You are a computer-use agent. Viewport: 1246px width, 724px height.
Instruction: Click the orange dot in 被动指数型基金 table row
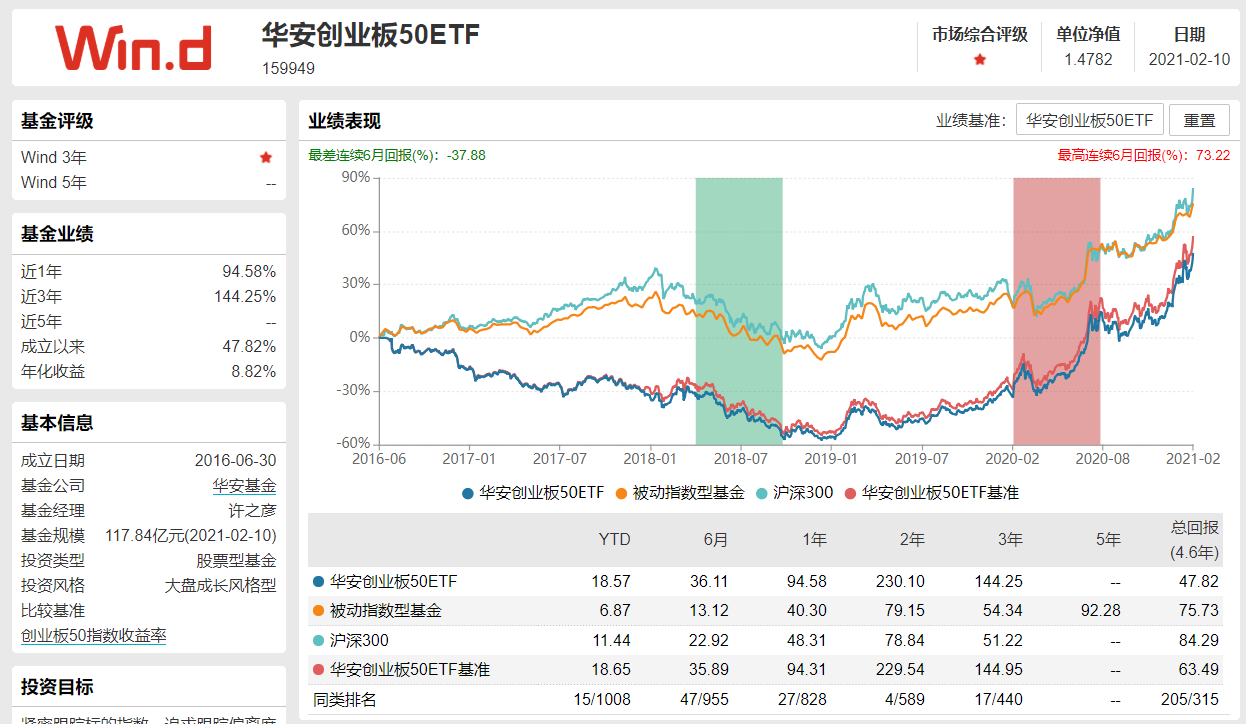(x=319, y=610)
